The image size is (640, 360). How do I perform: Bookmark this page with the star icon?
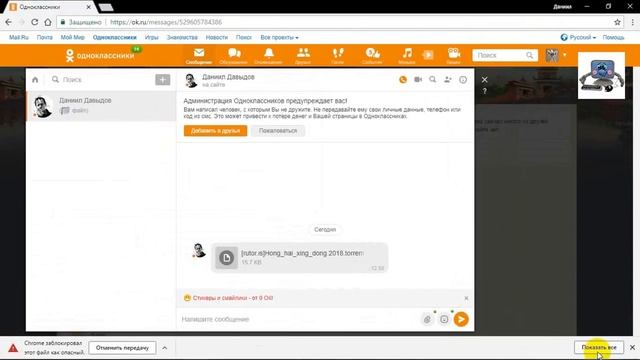click(617, 22)
